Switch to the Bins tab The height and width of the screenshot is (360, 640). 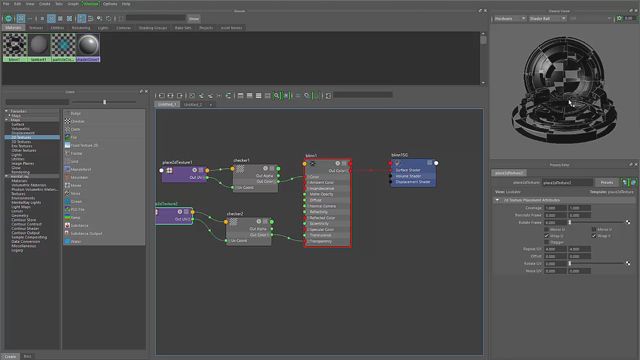coord(27,356)
